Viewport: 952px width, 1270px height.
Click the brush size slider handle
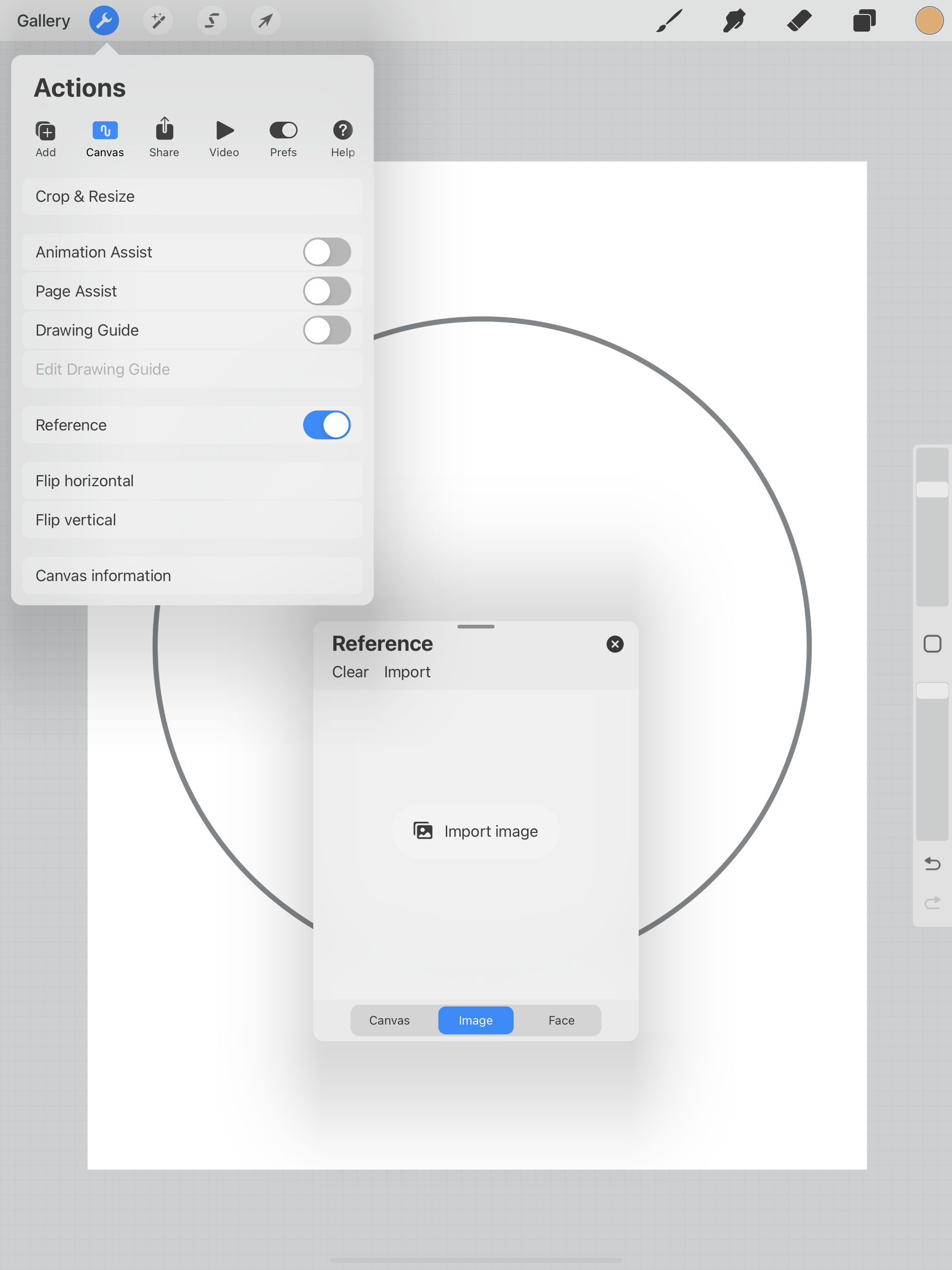point(932,490)
